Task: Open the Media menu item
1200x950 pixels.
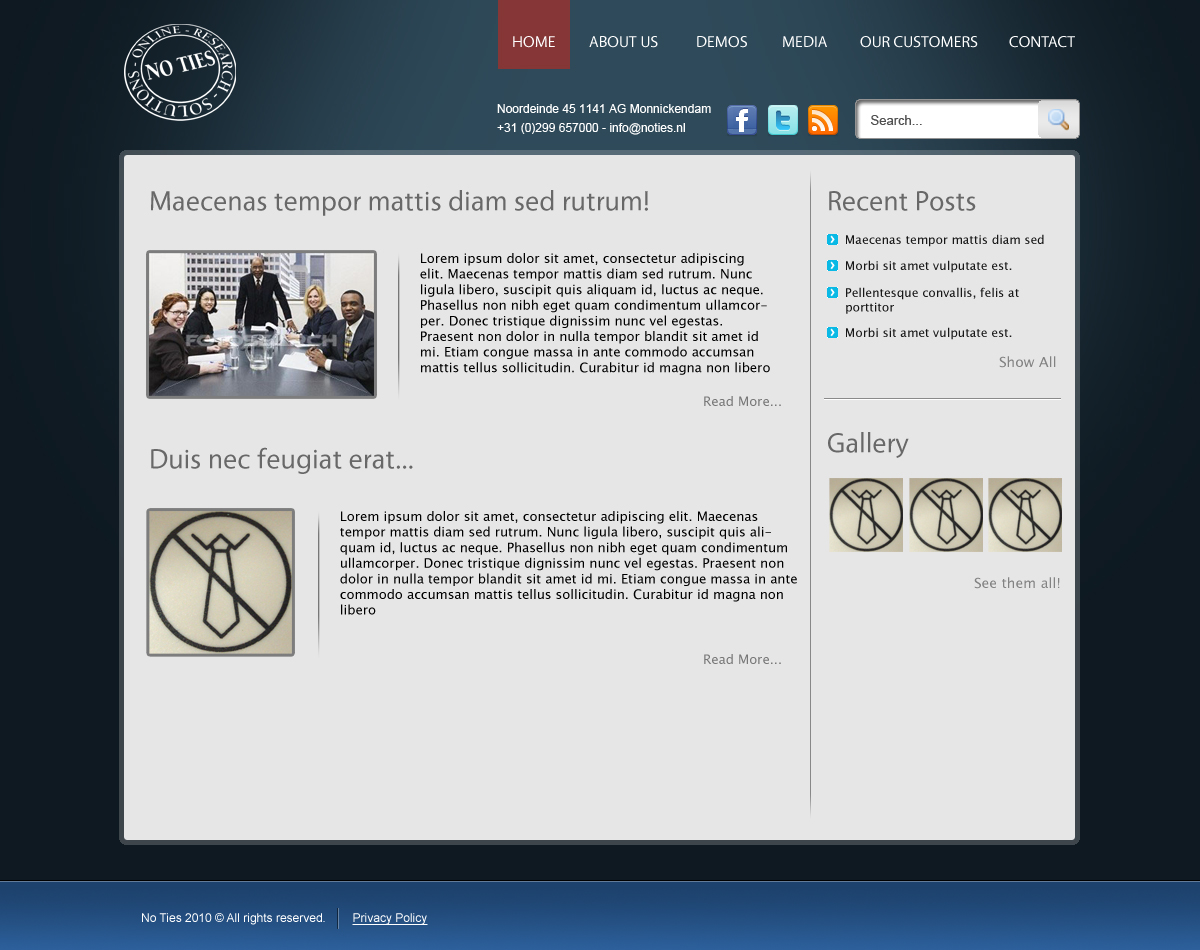Action: tap(804, 42)
